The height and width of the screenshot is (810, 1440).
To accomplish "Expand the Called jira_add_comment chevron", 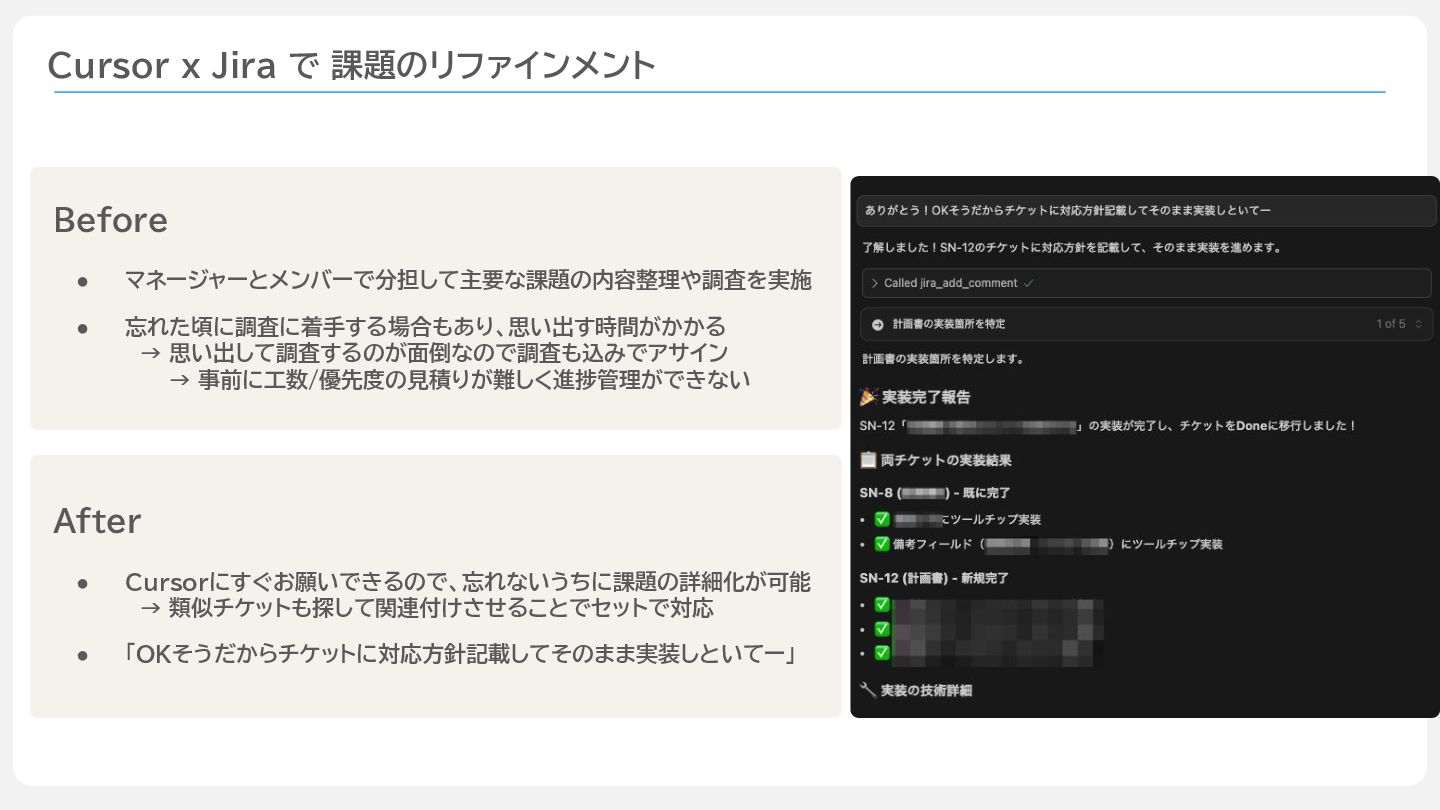I will (875, 283).
